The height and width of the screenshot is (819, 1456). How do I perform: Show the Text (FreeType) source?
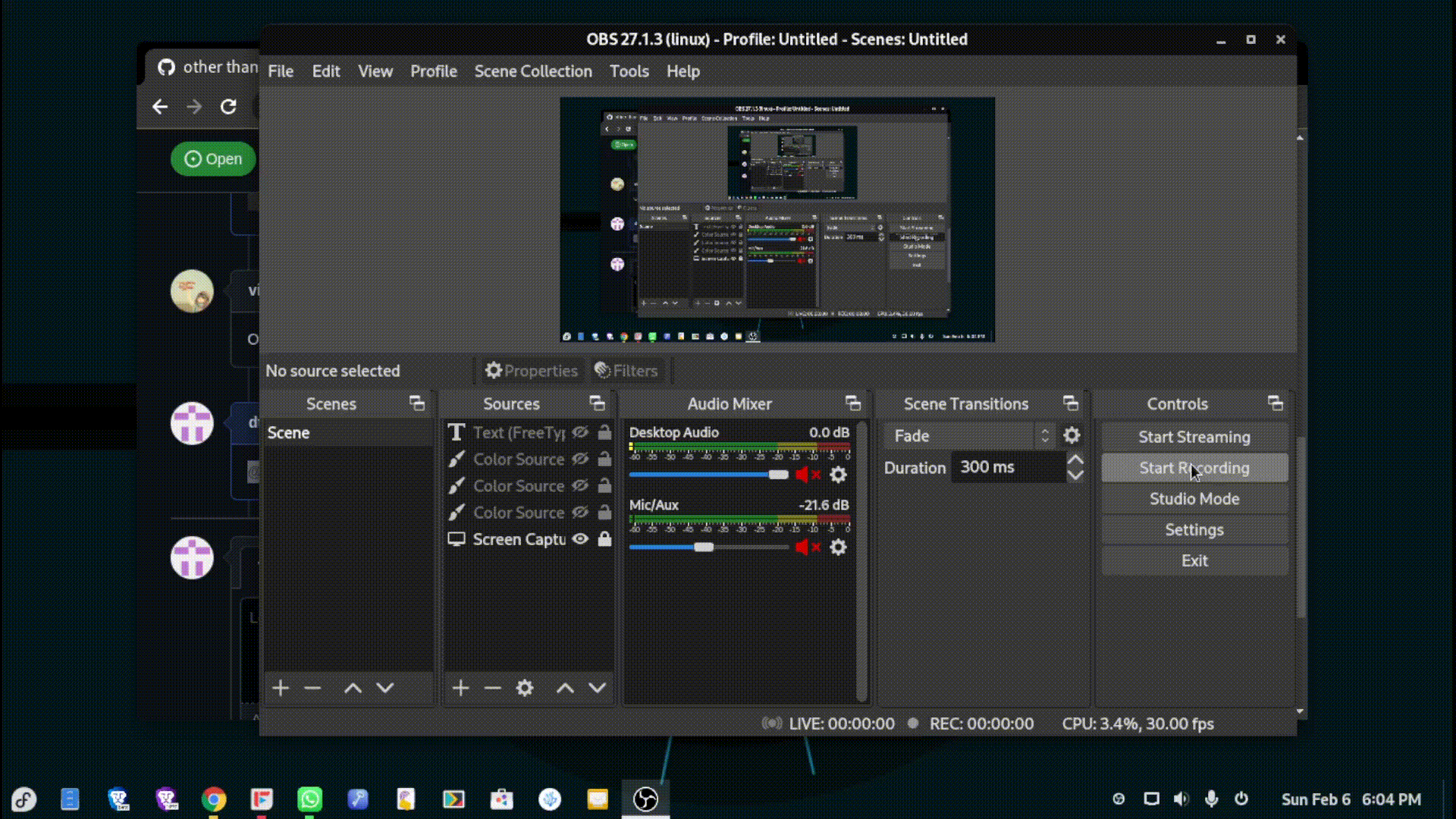tap(581, 432)
